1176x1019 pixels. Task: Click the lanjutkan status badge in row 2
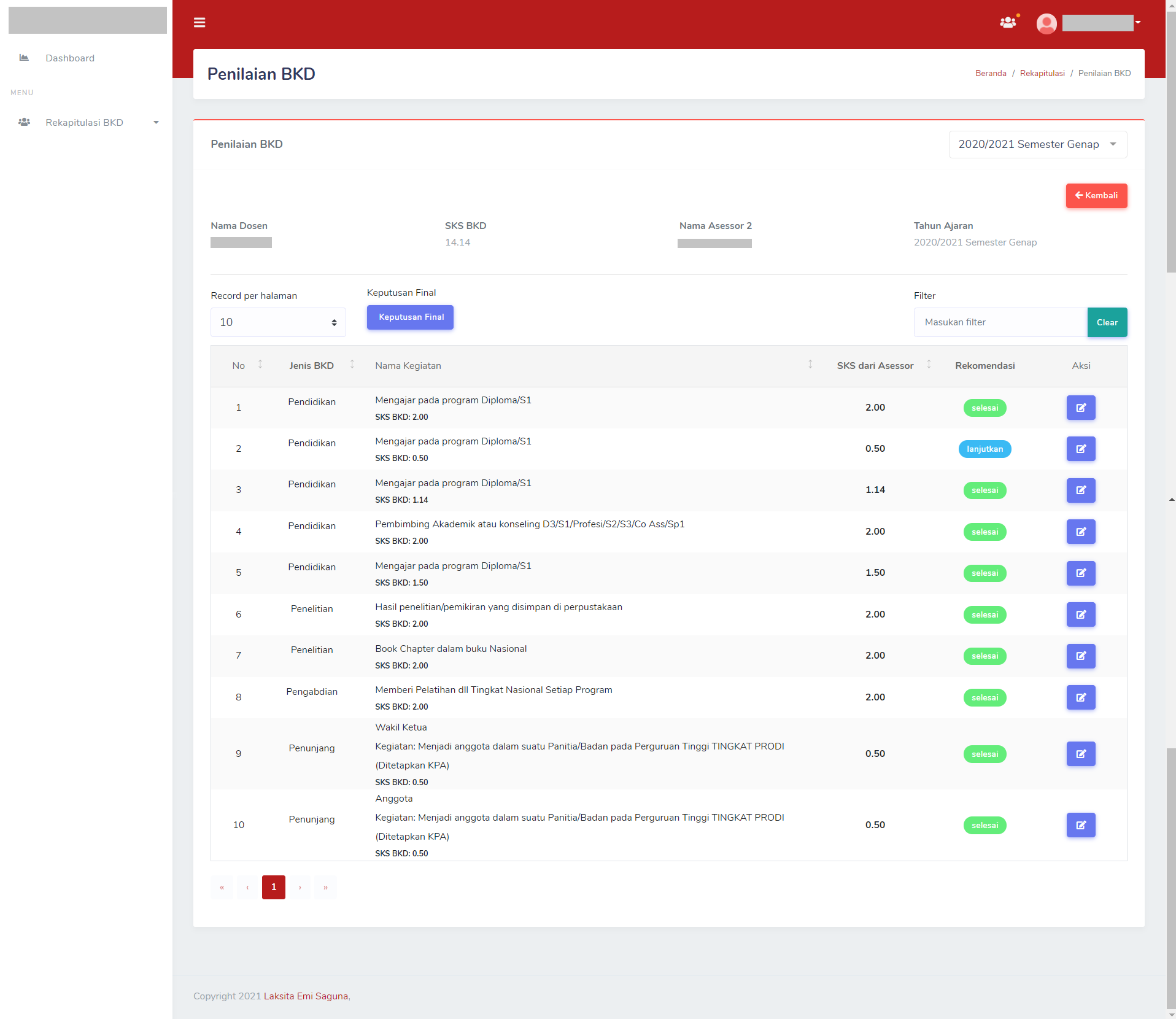985,449
